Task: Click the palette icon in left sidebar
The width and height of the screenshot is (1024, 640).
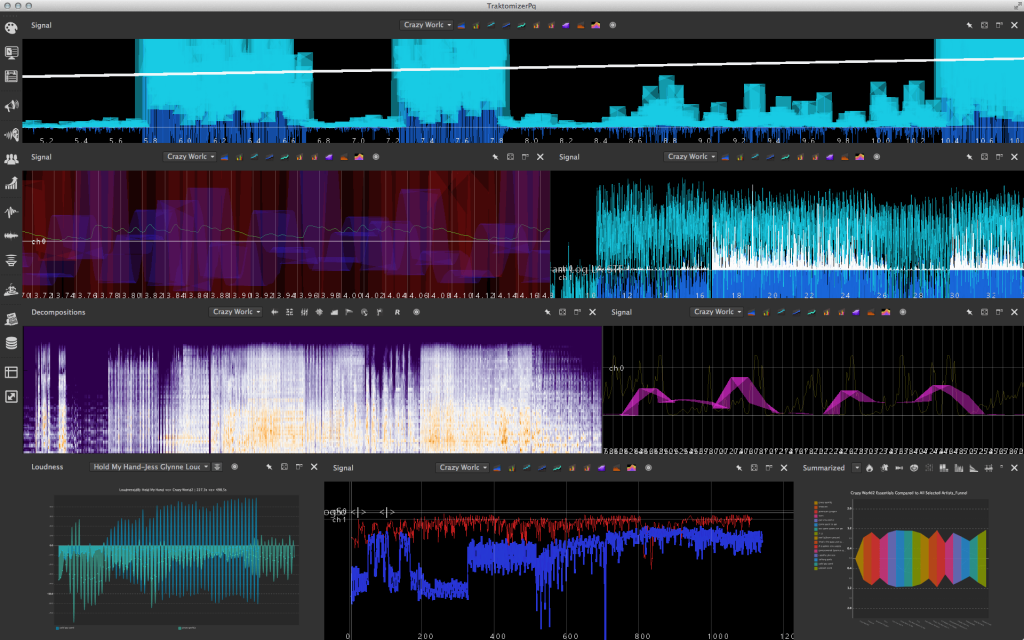Action: tap(12, 25)
